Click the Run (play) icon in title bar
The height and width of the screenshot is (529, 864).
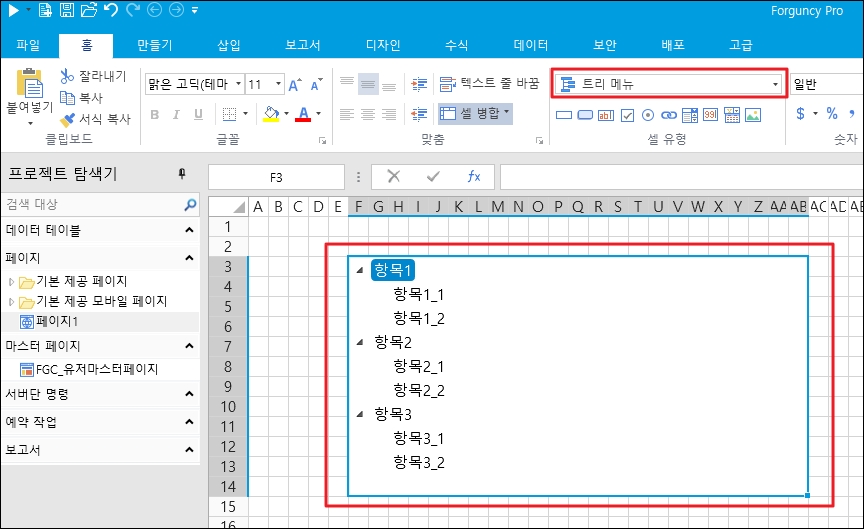(x=12, y=12)
